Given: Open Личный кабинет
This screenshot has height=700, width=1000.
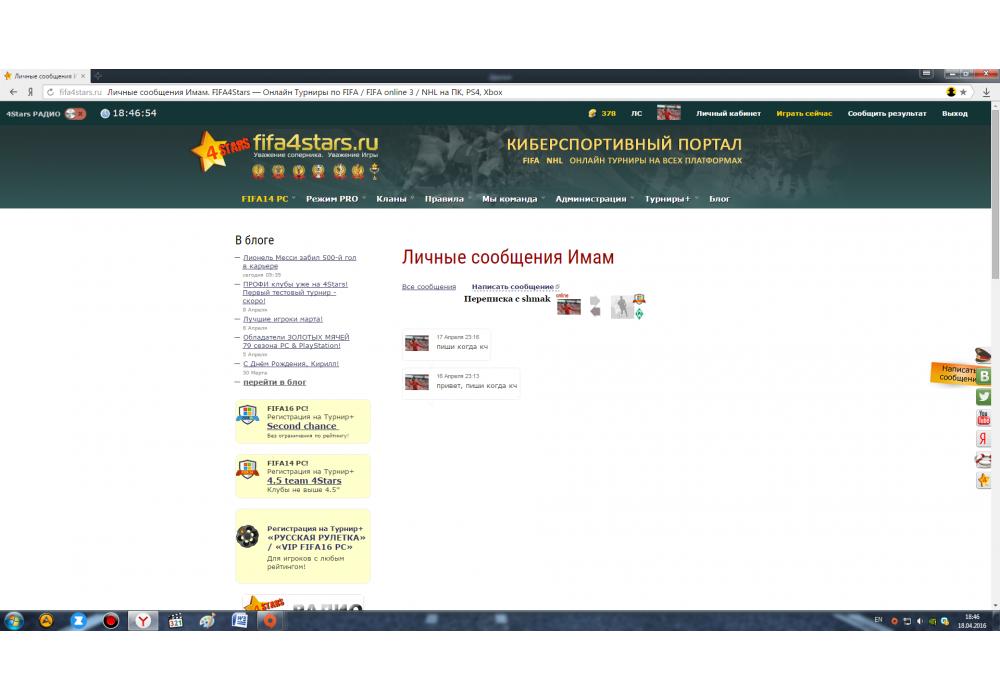Looking at the screenshot, I should pos(728,113).
